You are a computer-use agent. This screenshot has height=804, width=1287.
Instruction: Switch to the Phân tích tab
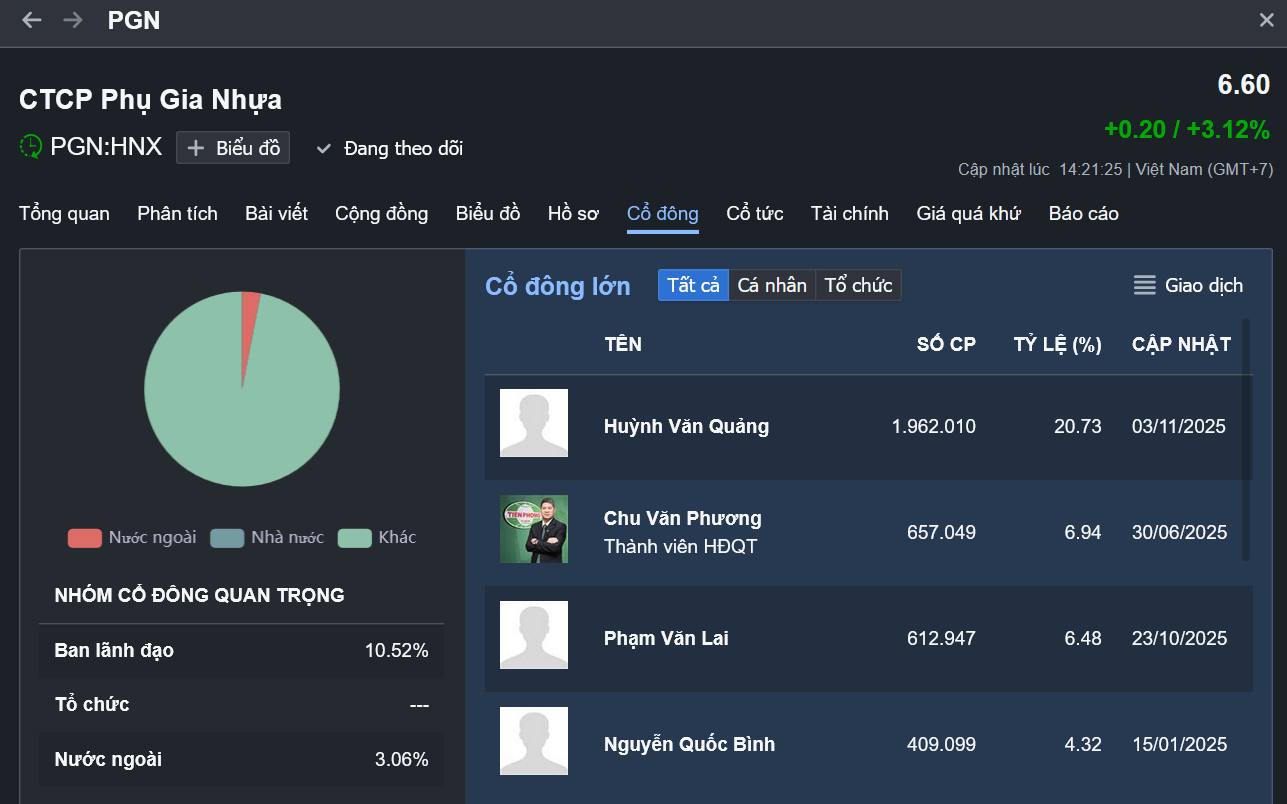[177, 213]
